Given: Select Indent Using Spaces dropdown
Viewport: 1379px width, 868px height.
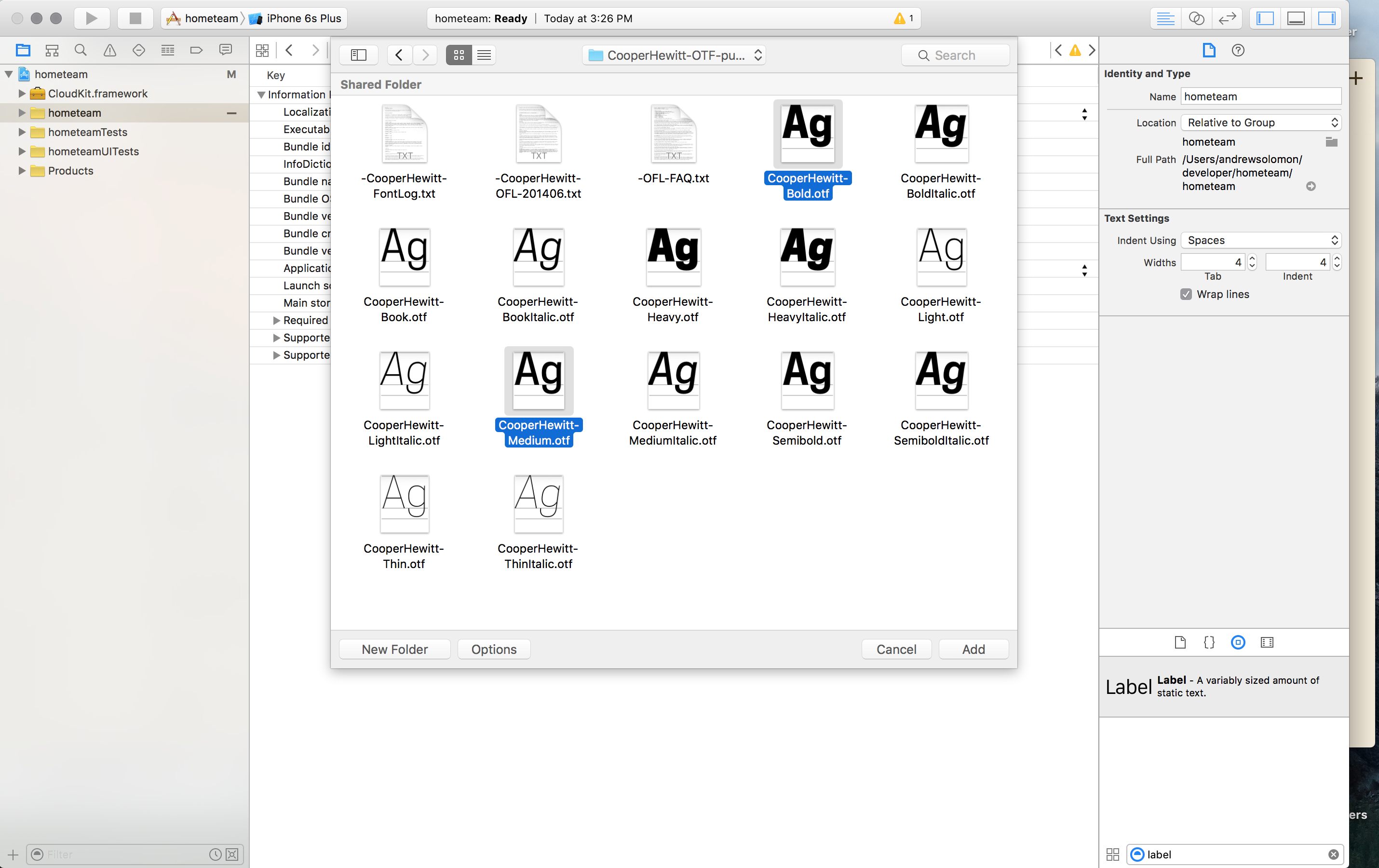Looking at the screenshot, I should pyautogui.click(x=1261, y=240).
